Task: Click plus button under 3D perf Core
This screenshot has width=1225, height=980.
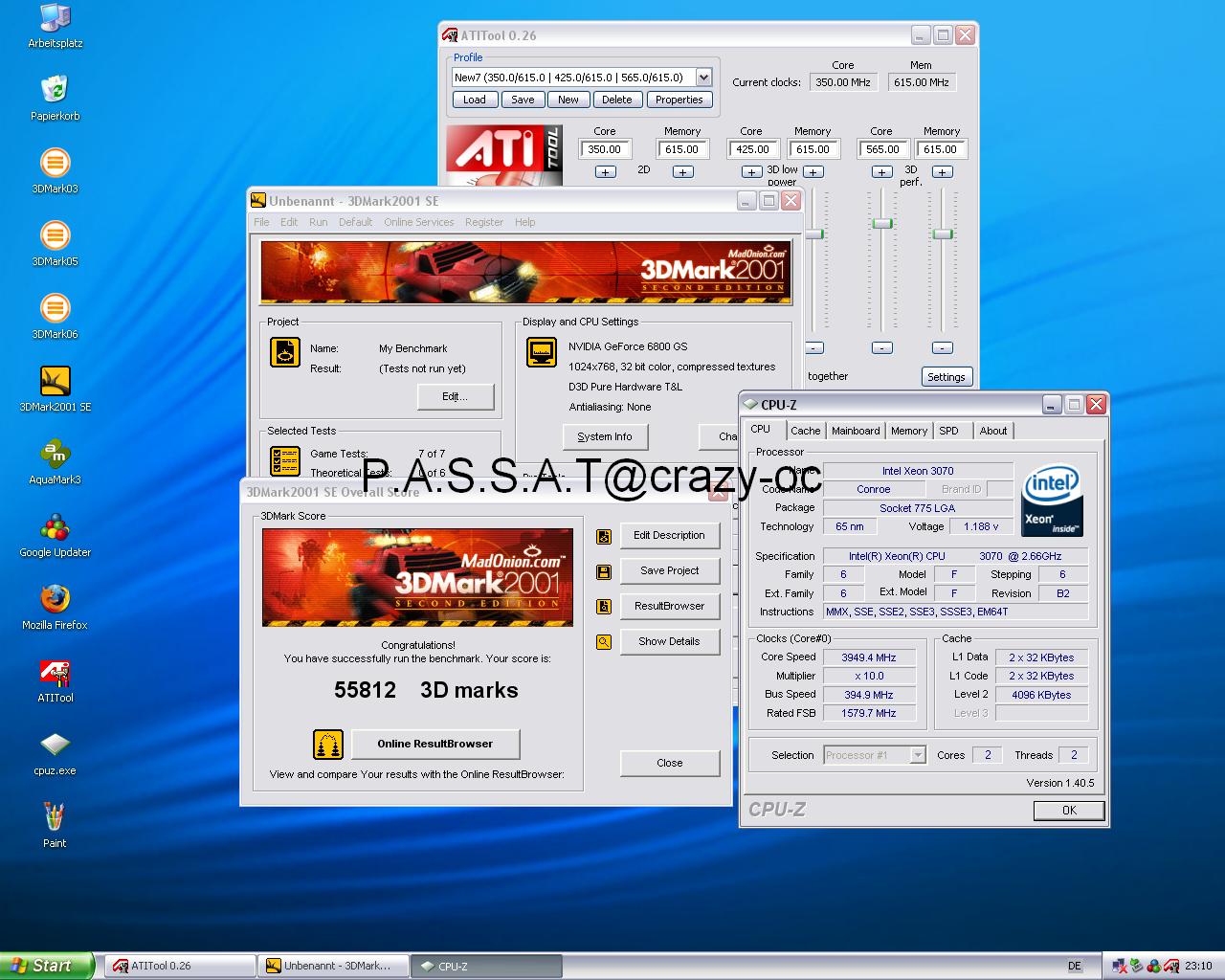Action: click(882, 172)
